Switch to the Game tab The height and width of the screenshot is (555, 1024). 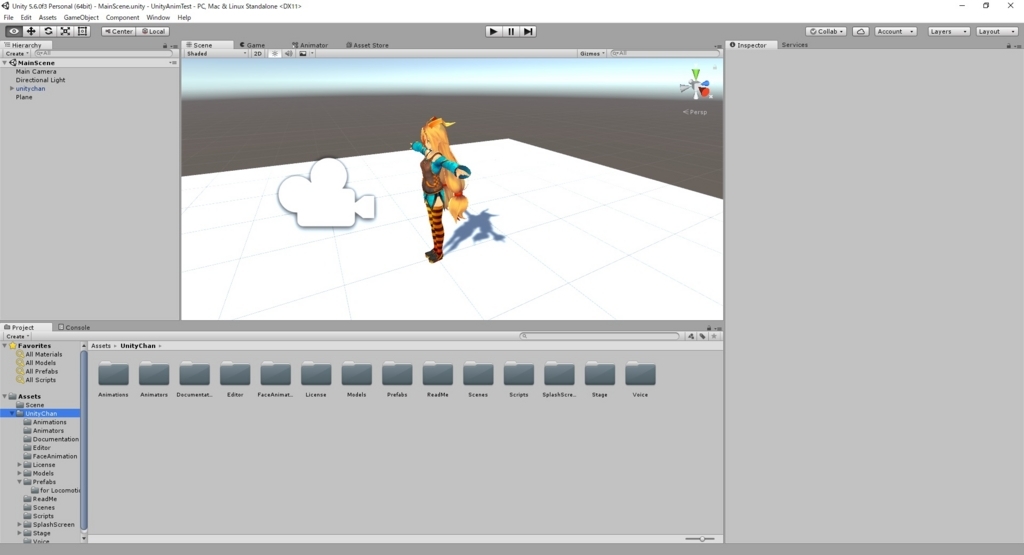[x=252, y=45]
